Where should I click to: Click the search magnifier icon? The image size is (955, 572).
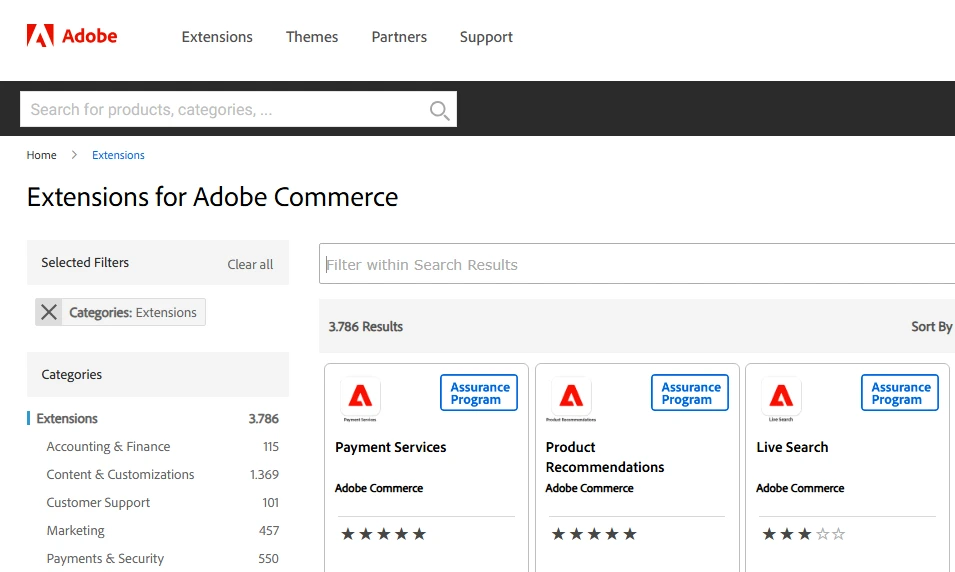coord(439,110)
